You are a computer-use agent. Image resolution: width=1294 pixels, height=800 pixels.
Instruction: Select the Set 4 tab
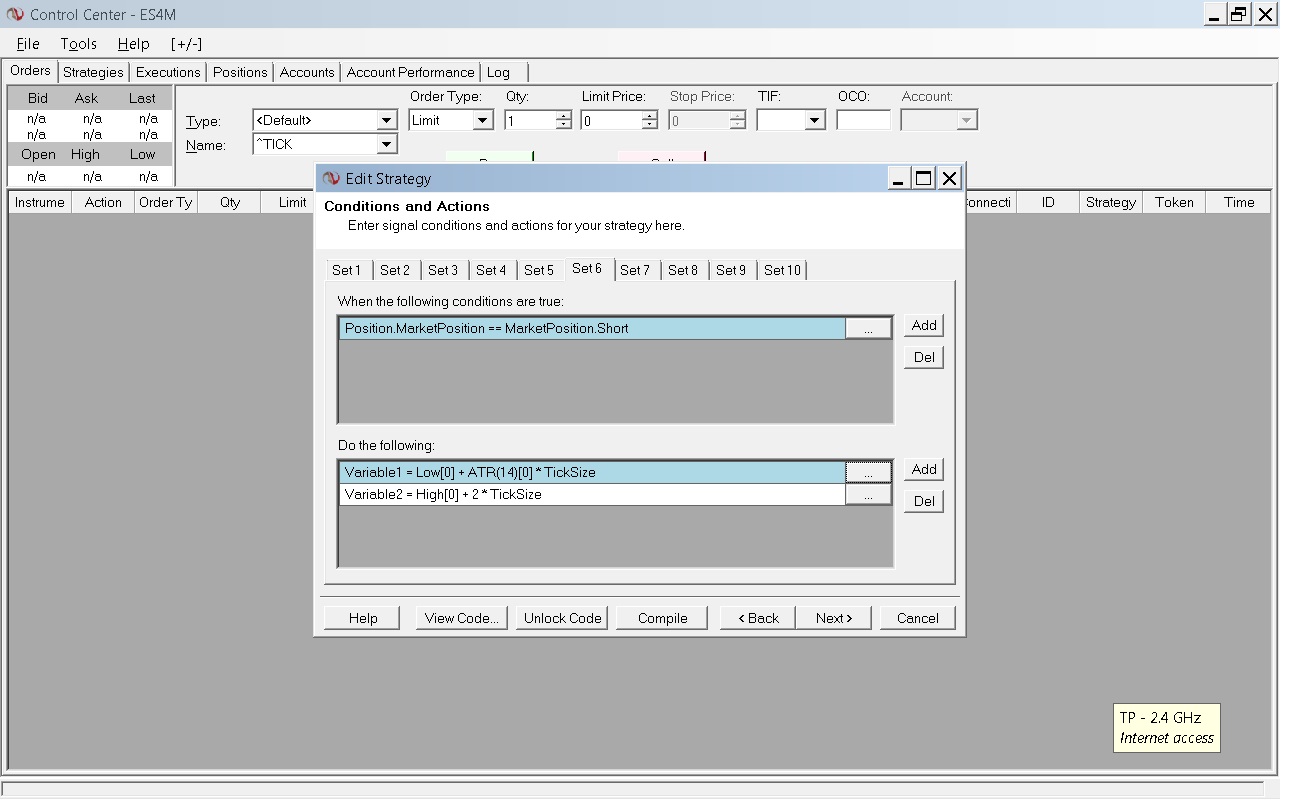tap(491, 270)
